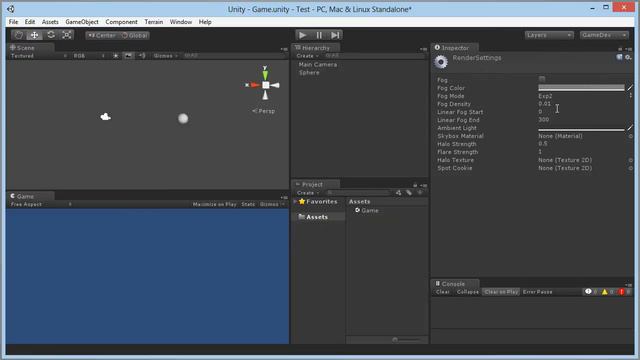640x360 pixels.
Task: Open the Terrain menu
Action: point(153,22)
